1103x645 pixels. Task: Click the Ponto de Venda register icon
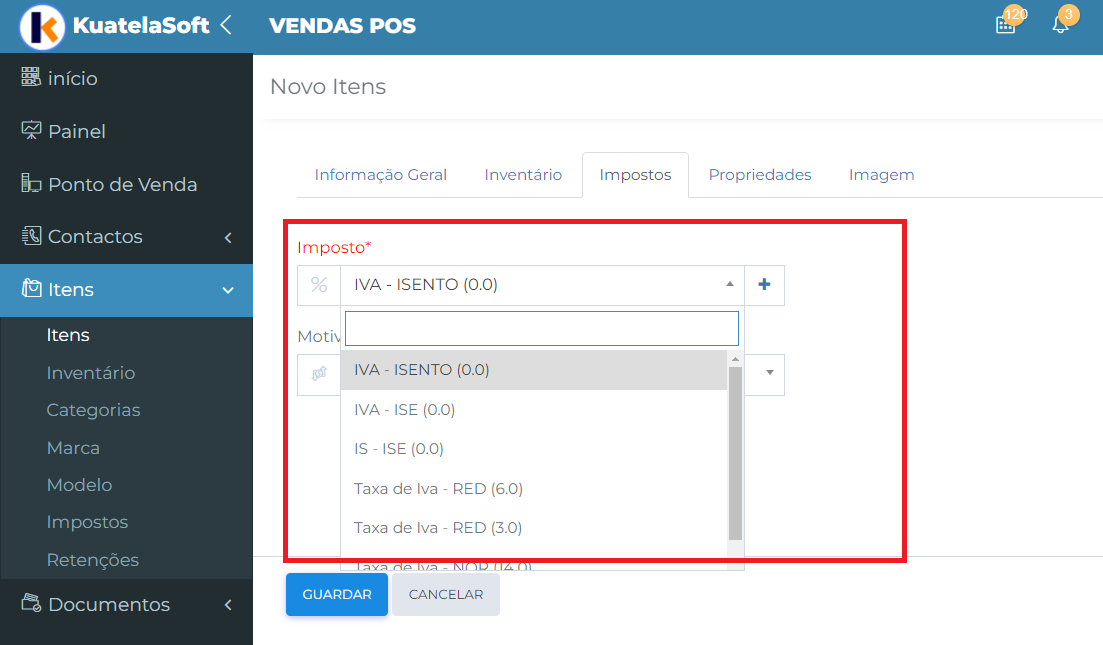[x=31, y=183]
